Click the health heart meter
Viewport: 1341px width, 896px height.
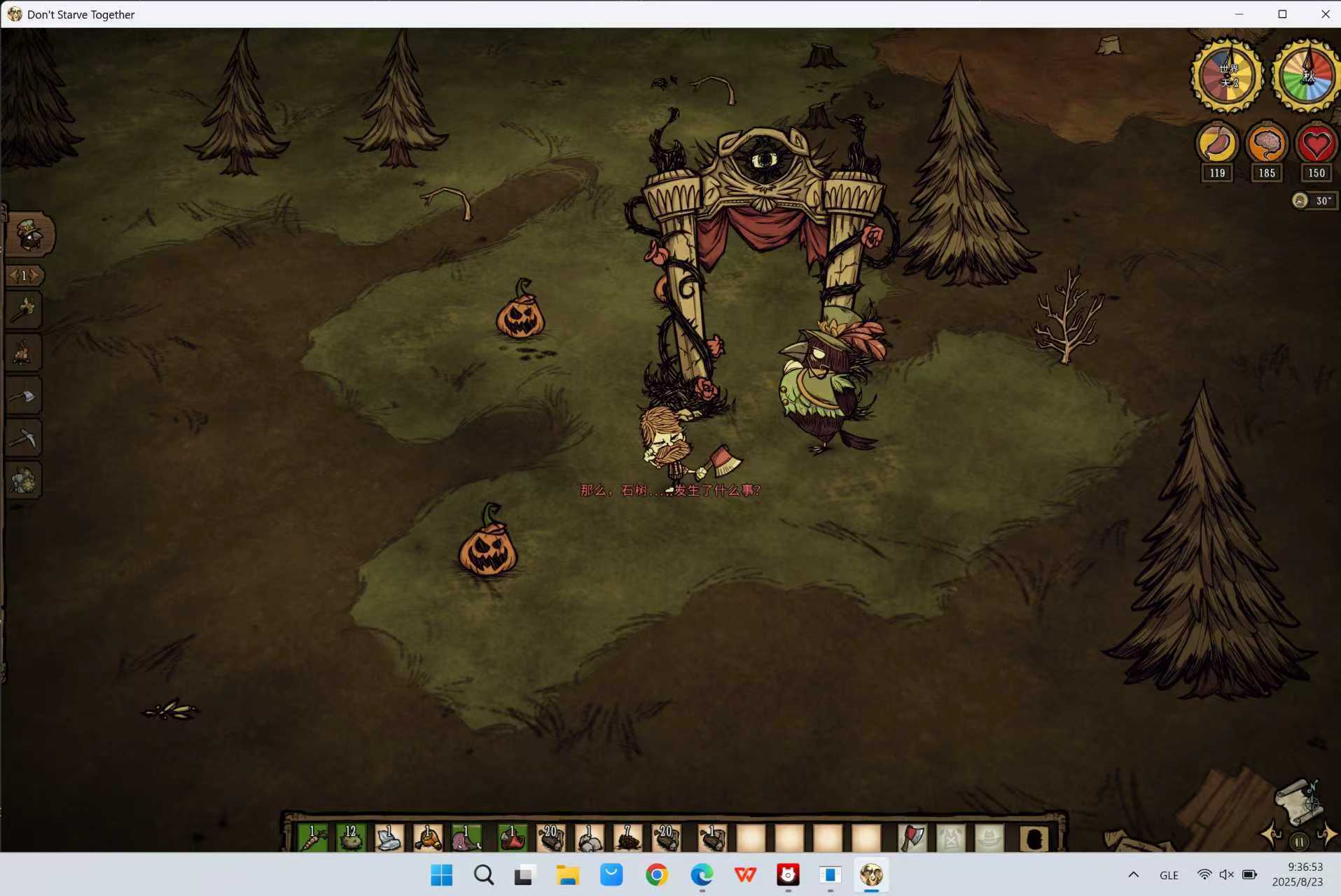pos(1316,143)
